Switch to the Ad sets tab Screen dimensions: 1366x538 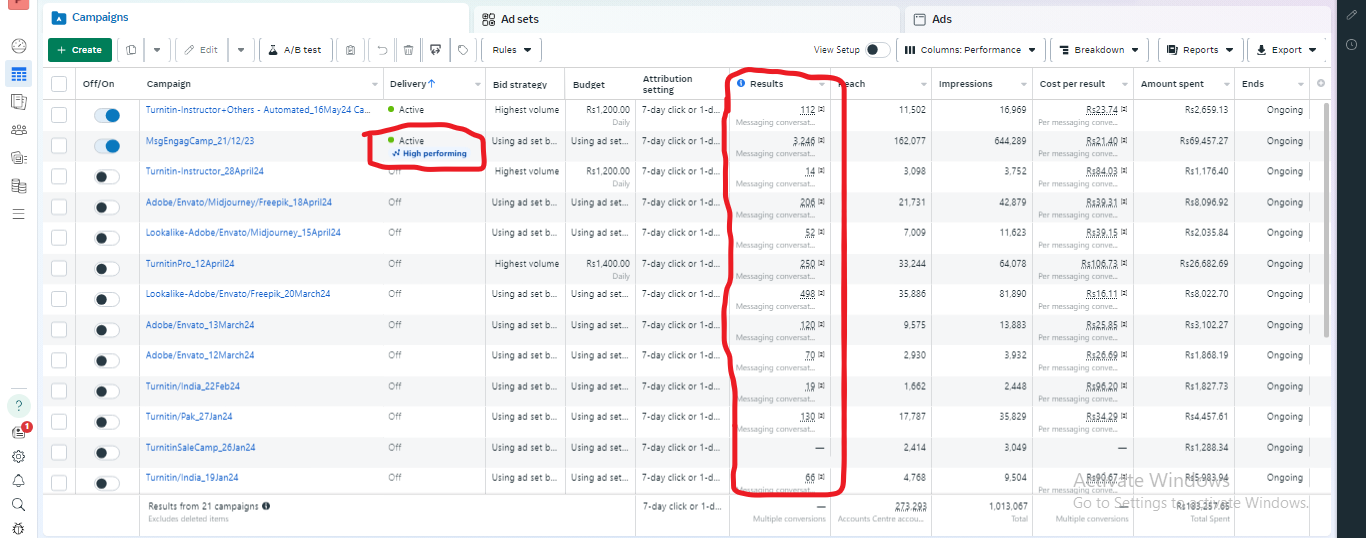[519, 19]
